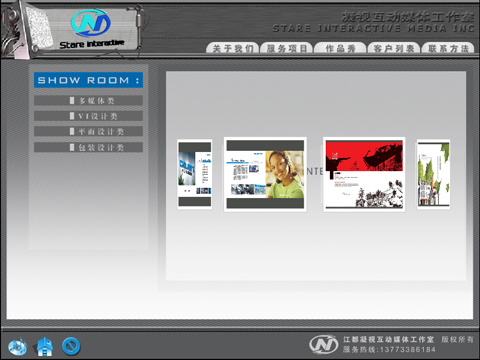
Task: Open the 联系方法 tab
Action: click(x=448, y=48)
